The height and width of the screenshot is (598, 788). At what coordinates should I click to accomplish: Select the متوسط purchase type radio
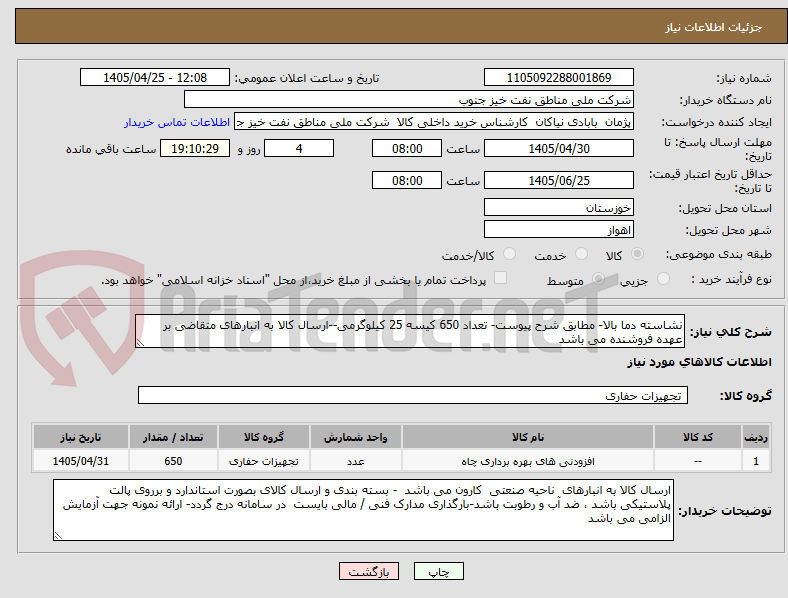[x=598, y=279]
